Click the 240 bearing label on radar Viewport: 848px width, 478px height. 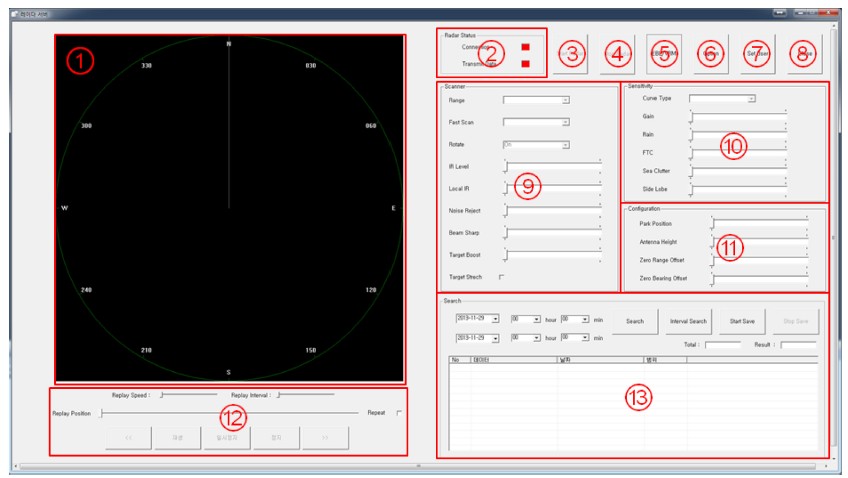coord(87,290)
